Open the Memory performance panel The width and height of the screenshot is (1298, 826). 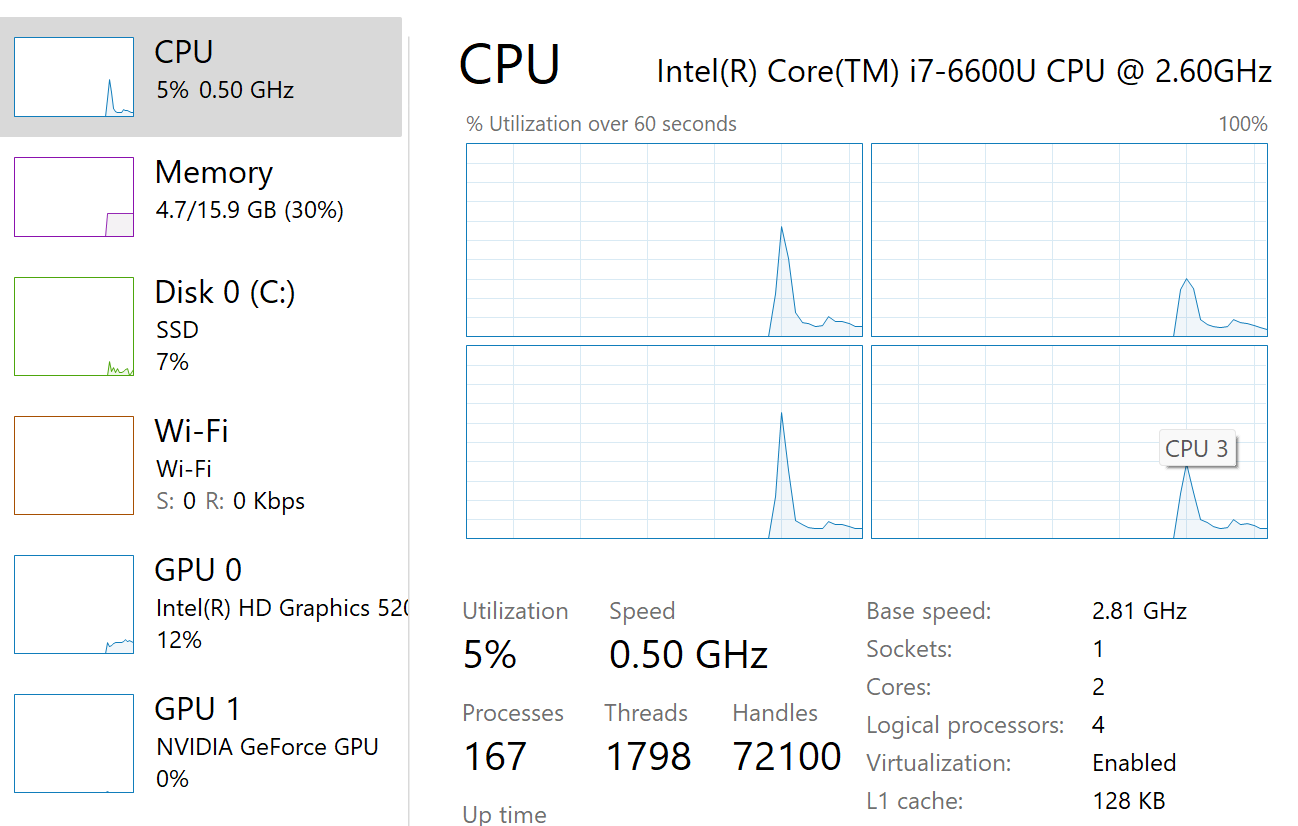pos(201,196)
